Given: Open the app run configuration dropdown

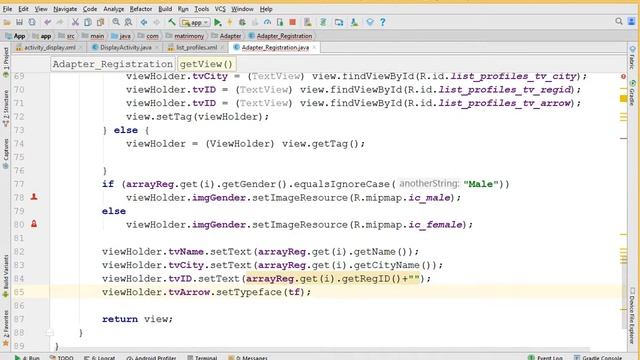Looking at the screenshot, I should (x=196, y=22).
